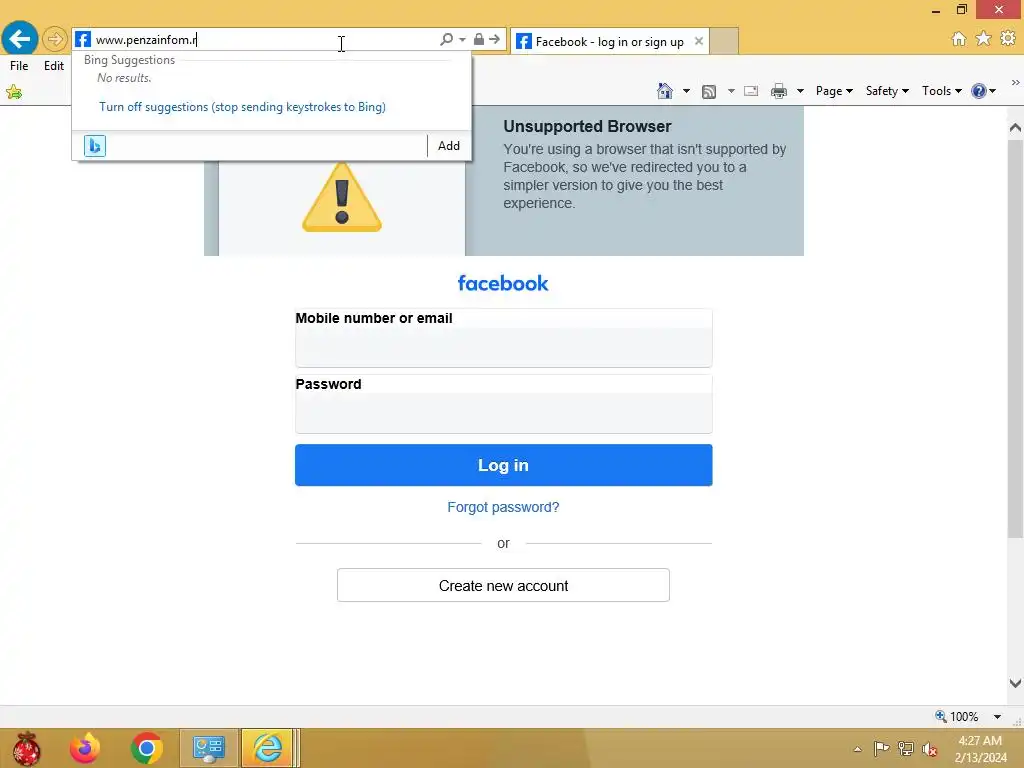Image resolution: width=1024 pixels, height=768 pixels.
Task: Select the Bing search provider icon
Action: (95, 146)
